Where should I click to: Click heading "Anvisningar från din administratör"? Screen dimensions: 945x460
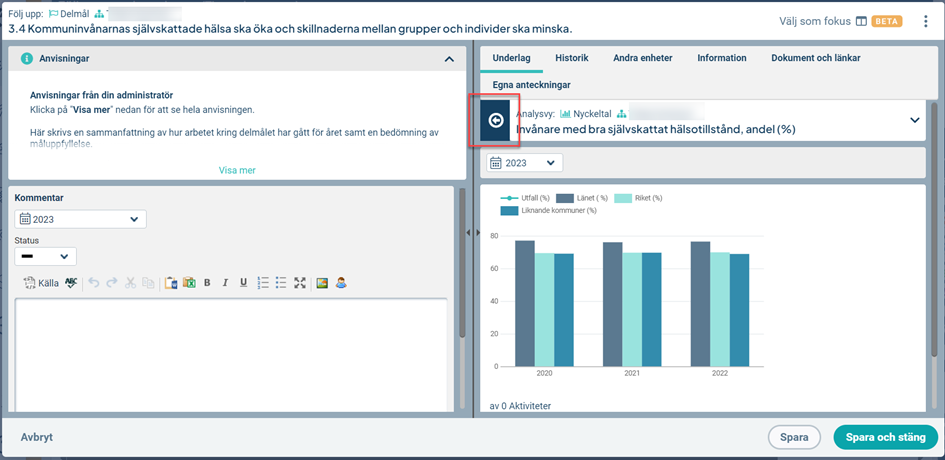pyautogui.click(x=102, y=95)
